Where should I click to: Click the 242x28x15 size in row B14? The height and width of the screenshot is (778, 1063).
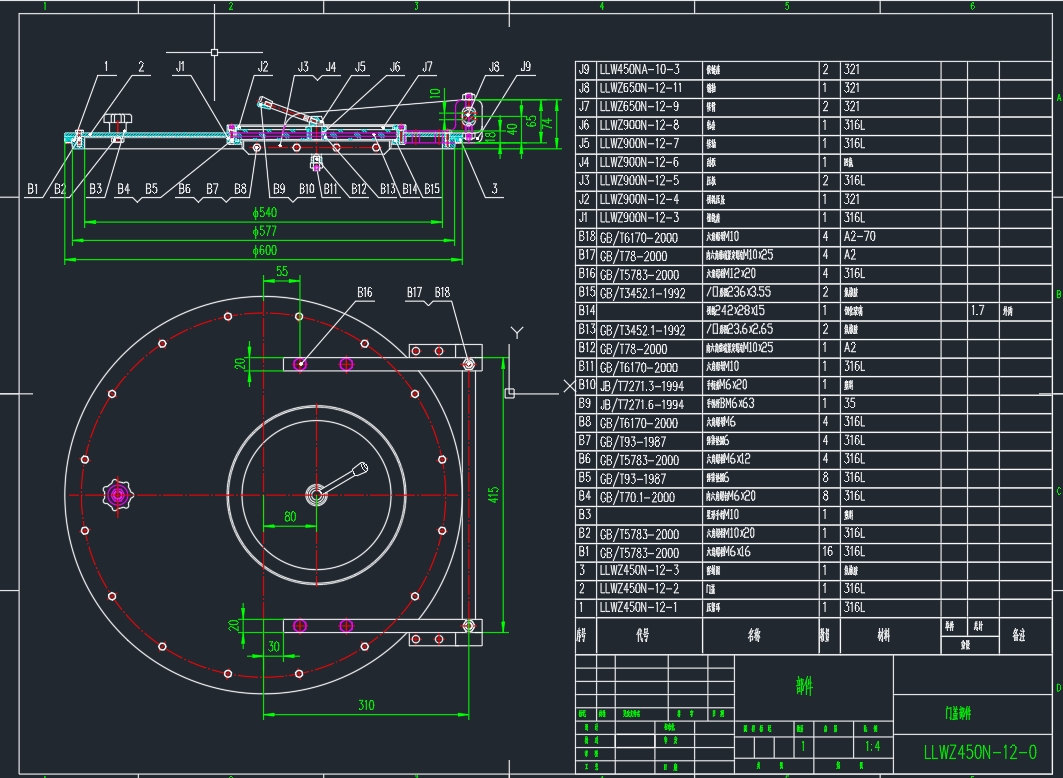click(742, 310)
